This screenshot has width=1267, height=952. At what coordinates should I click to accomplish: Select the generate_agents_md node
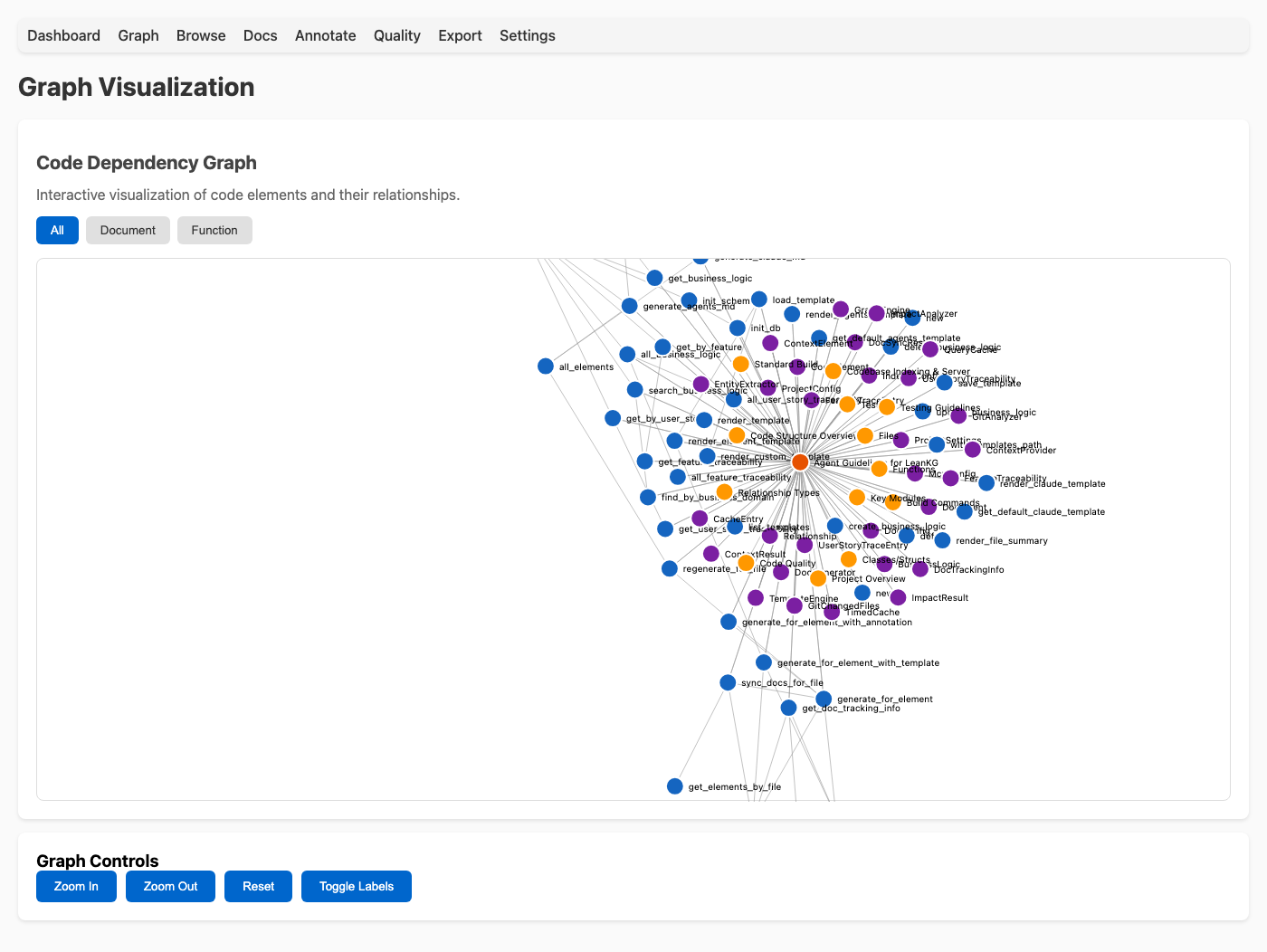629,305
